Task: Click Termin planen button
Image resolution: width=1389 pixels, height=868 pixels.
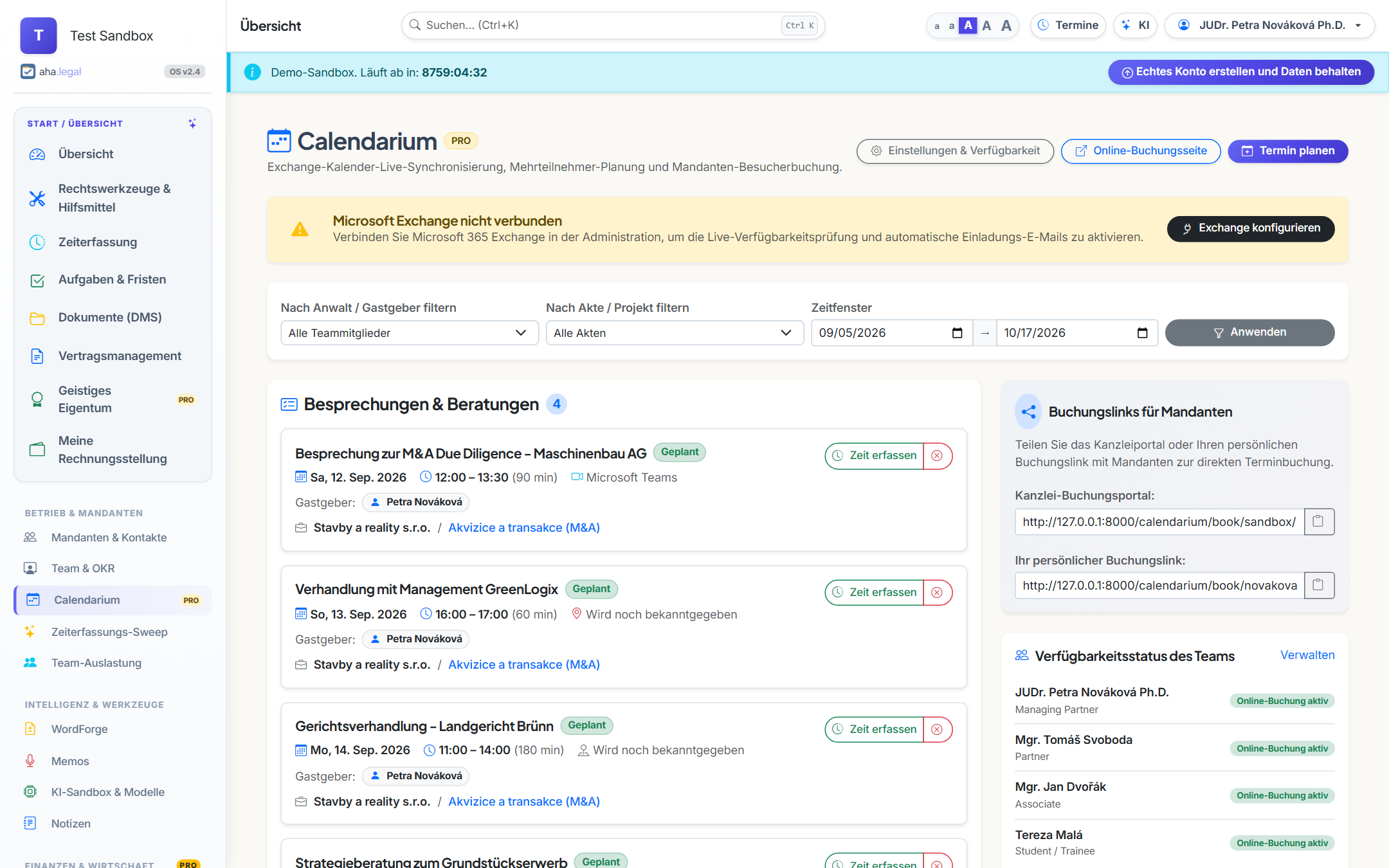Action: click(x=1288, y=151)
